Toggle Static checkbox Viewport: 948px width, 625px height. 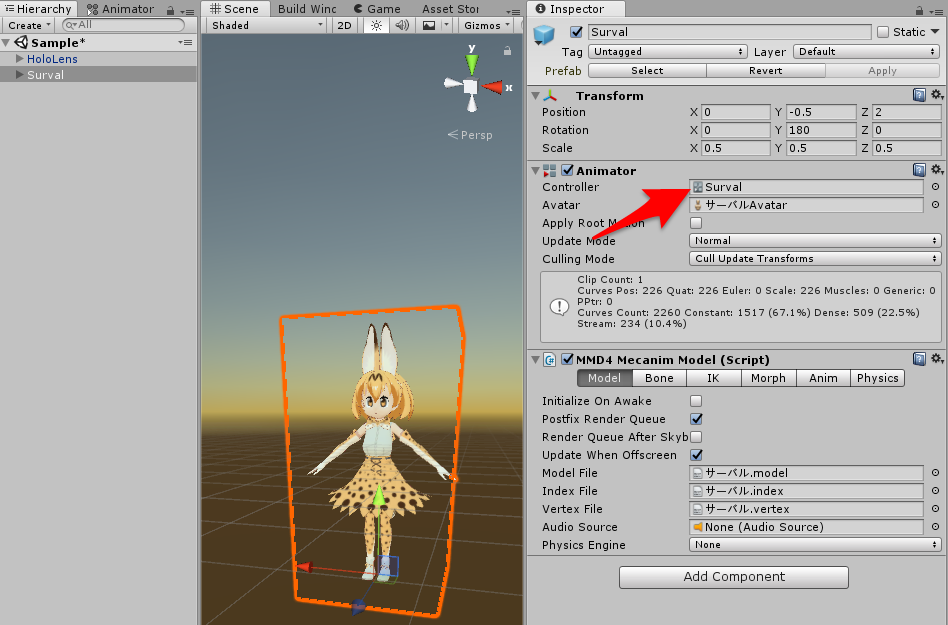coord(883,32)
